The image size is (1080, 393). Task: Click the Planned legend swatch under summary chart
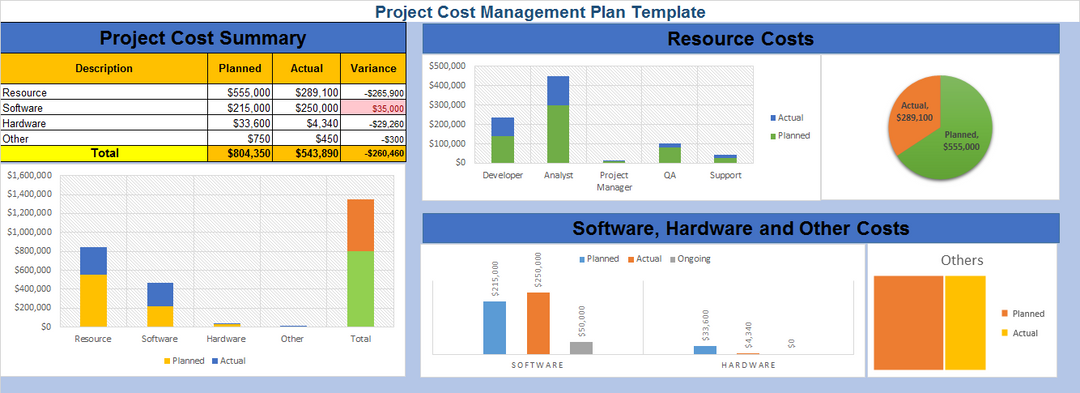click(167, 361)
